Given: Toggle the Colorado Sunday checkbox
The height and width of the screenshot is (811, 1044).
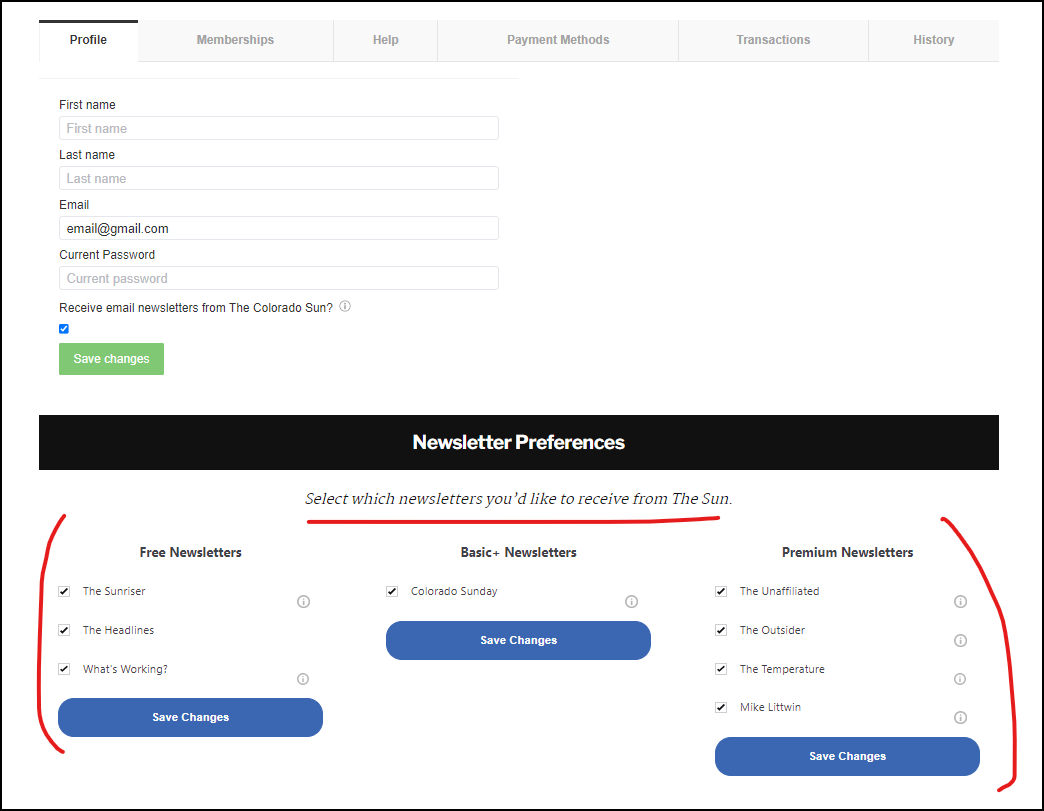Looking at the screenshot, I should pos(392,591).
